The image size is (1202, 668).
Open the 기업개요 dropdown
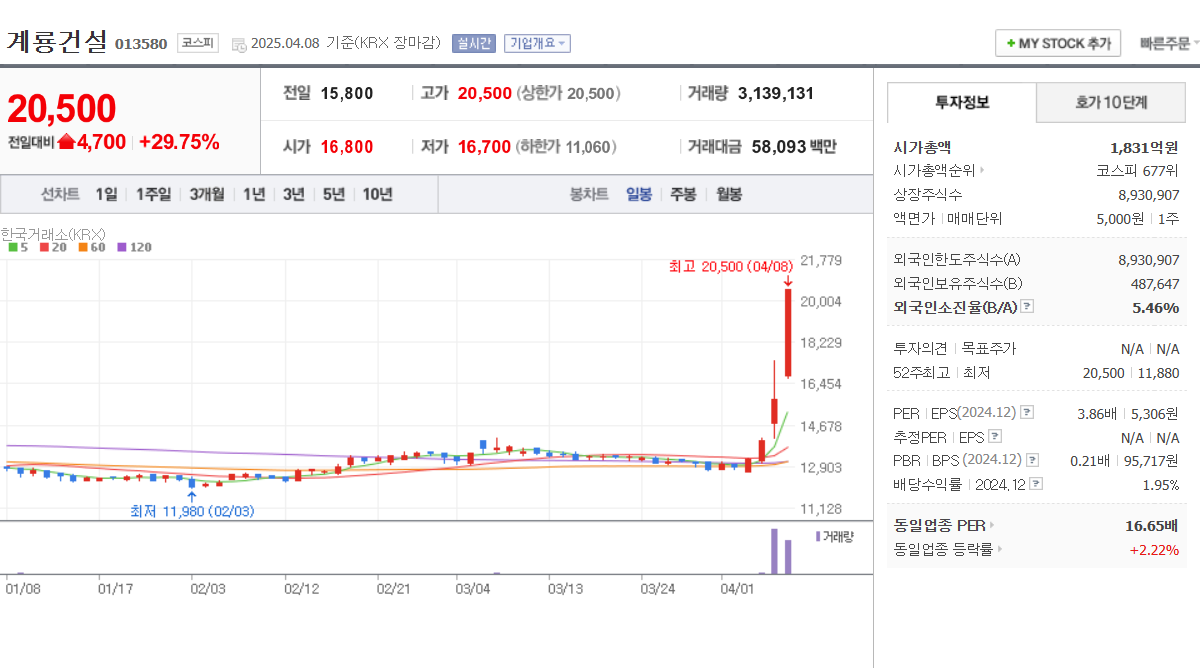pos(538,44)
